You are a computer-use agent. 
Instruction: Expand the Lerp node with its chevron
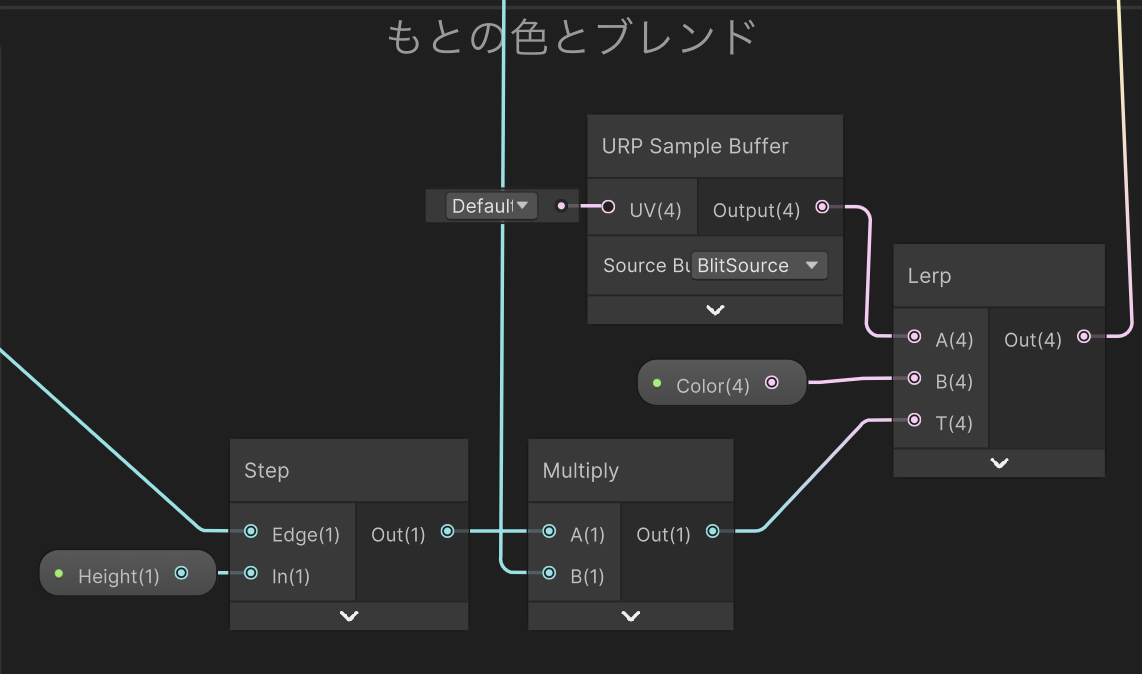998,462
